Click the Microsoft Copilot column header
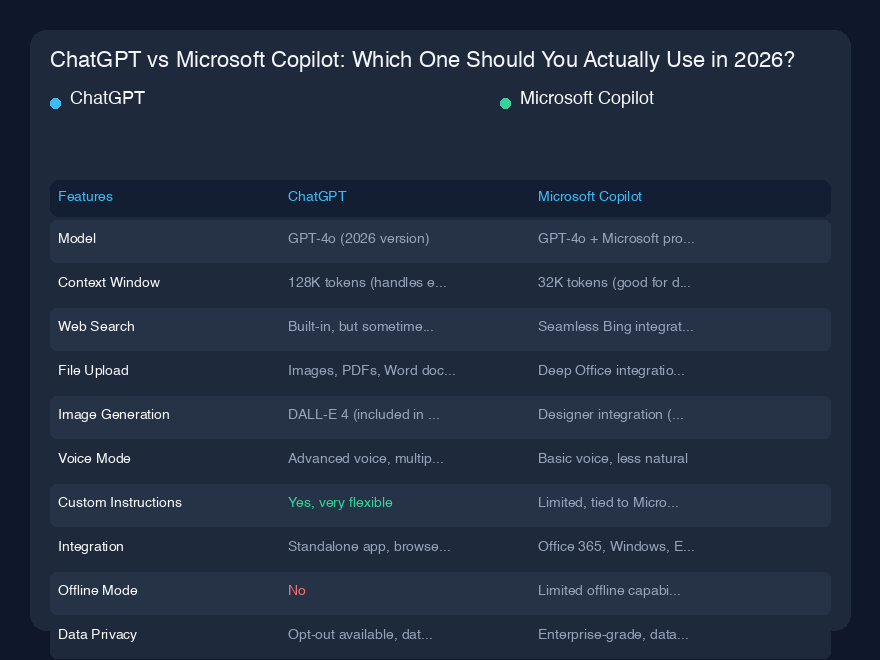 coord(590,196)
